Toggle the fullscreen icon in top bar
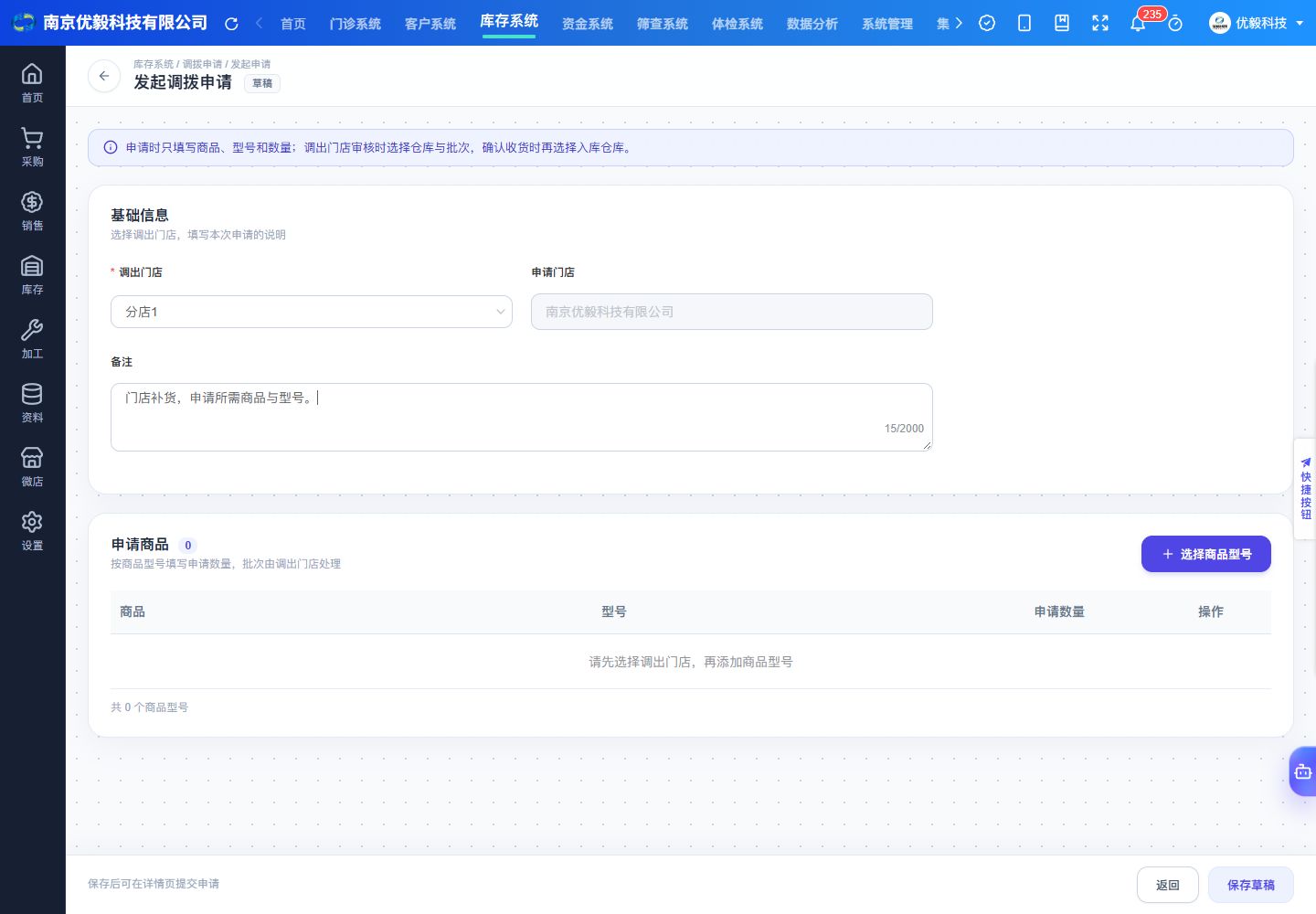The height and width of the screenshot is (914, 1316). (x=1100, y=24)
